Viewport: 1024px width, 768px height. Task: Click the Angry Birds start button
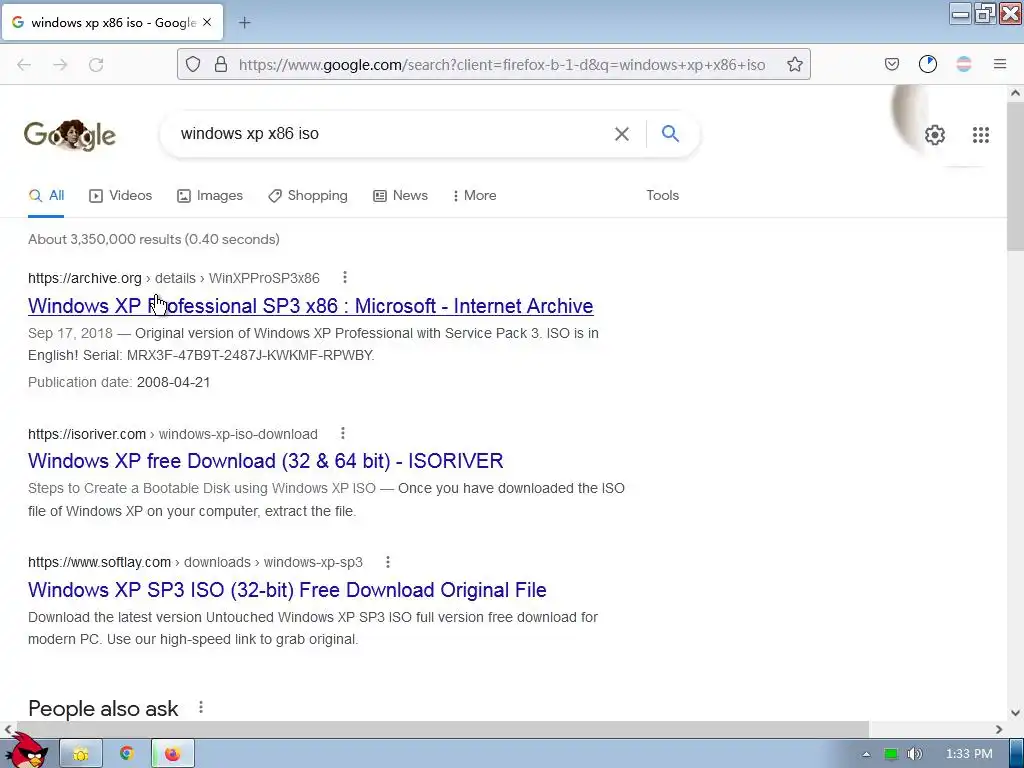click(x=25, y=751)
